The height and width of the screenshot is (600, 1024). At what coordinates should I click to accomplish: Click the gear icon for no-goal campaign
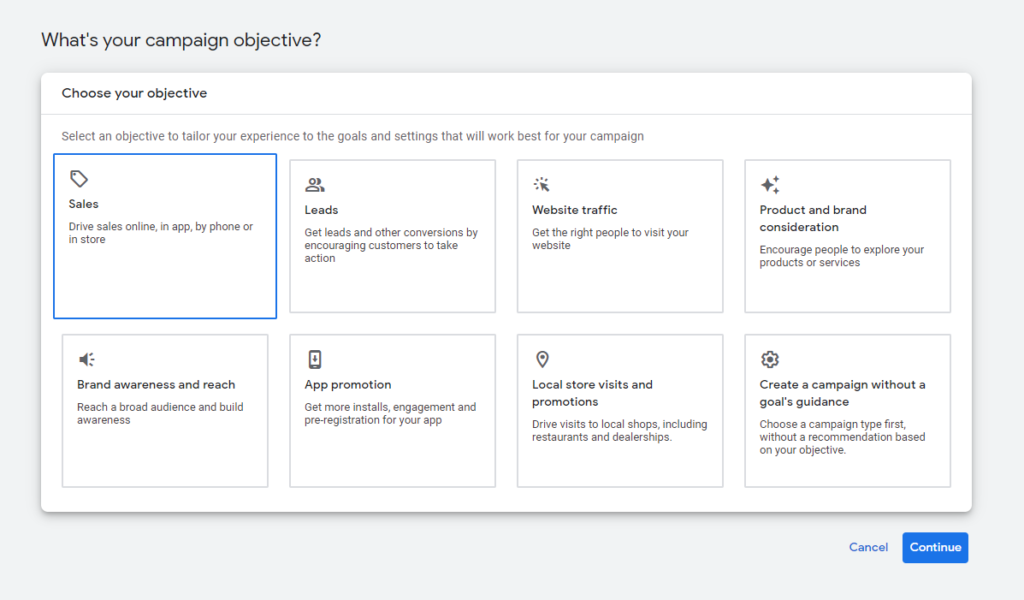[770, 360]
